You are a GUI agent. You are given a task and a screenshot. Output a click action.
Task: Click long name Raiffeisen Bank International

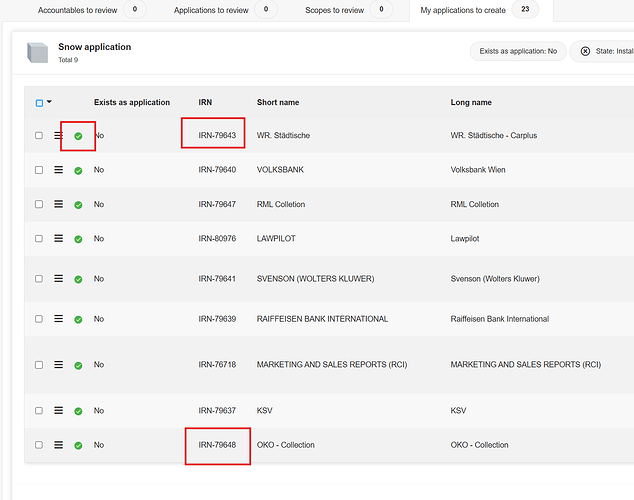[500, 319]
